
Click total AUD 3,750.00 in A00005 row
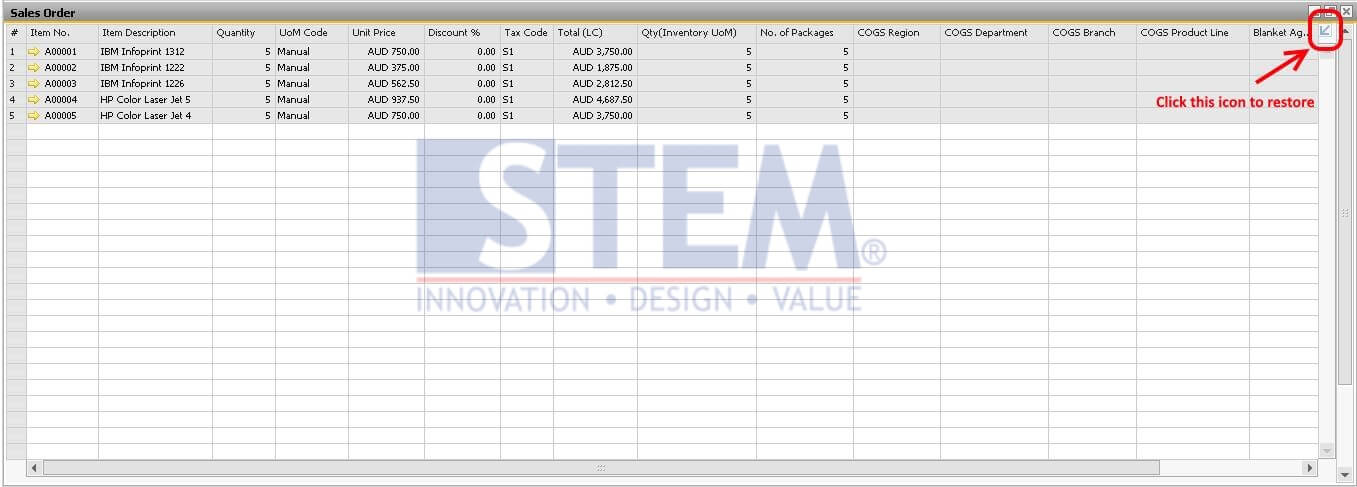click(x=595, y=116)
